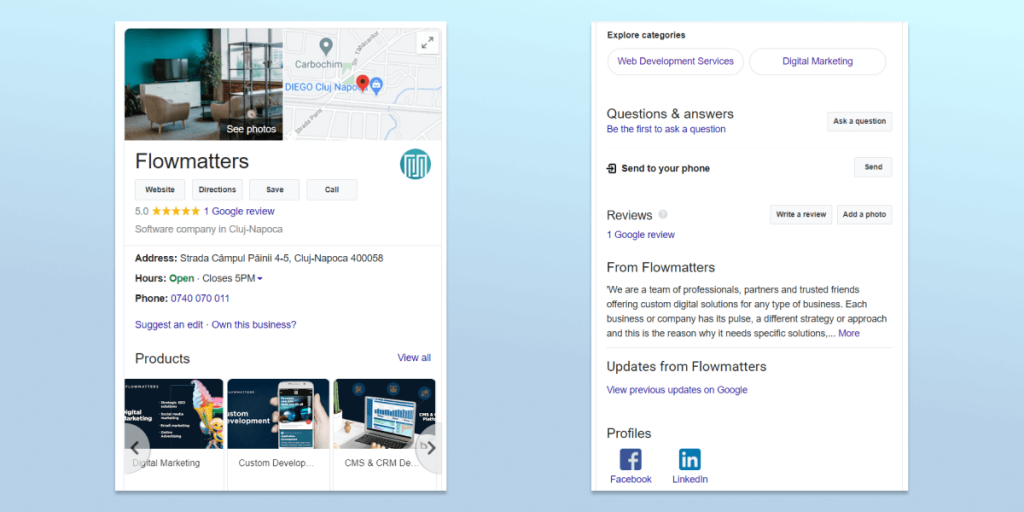Click the Send button
Image resolution: width=1024 pixels, height=512 pixels.
click(x=873, y=167)
